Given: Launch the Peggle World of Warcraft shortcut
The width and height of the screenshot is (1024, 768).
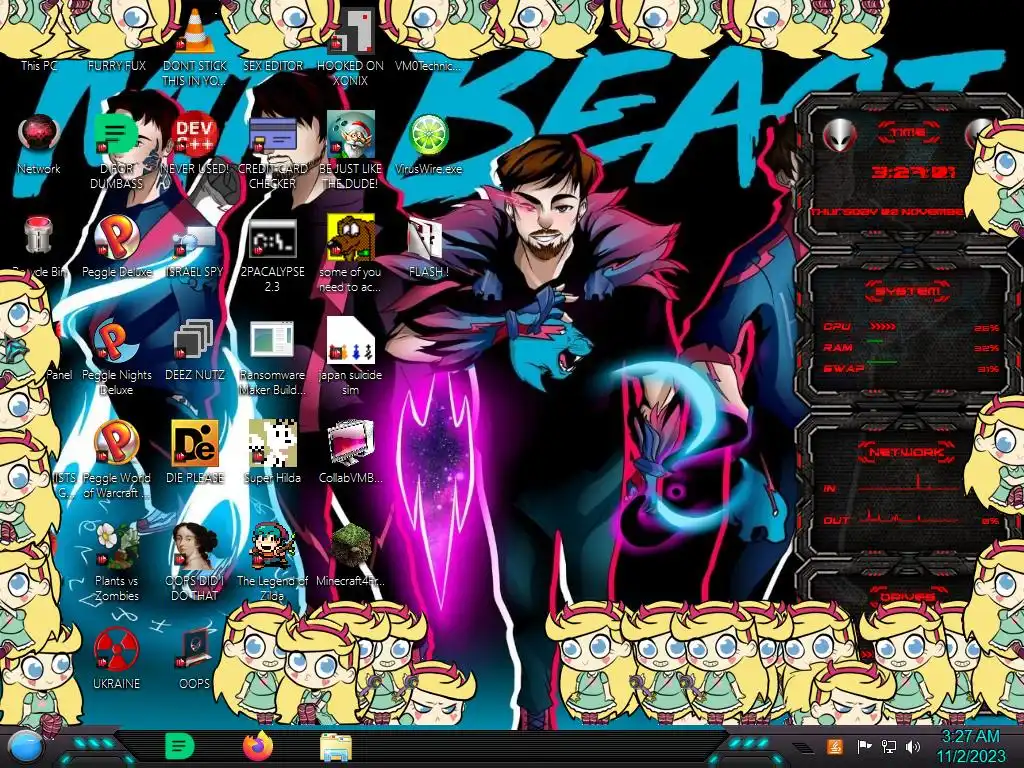Looking at the screenshot, I should point(116,443).
